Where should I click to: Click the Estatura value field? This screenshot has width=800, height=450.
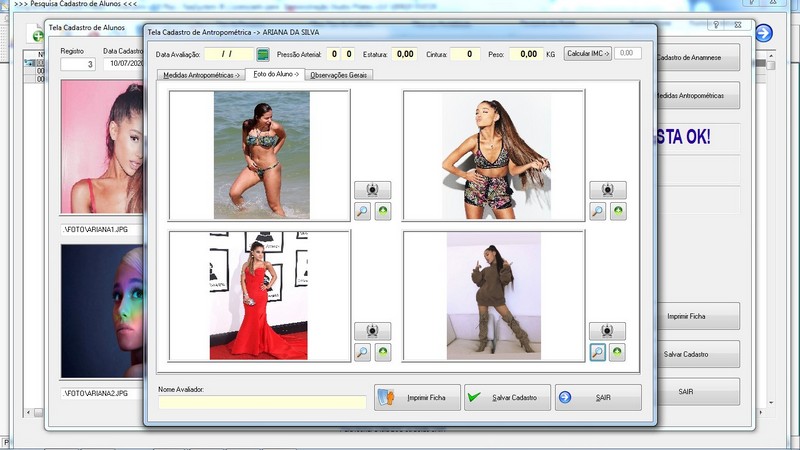click(x=405, y=54)
